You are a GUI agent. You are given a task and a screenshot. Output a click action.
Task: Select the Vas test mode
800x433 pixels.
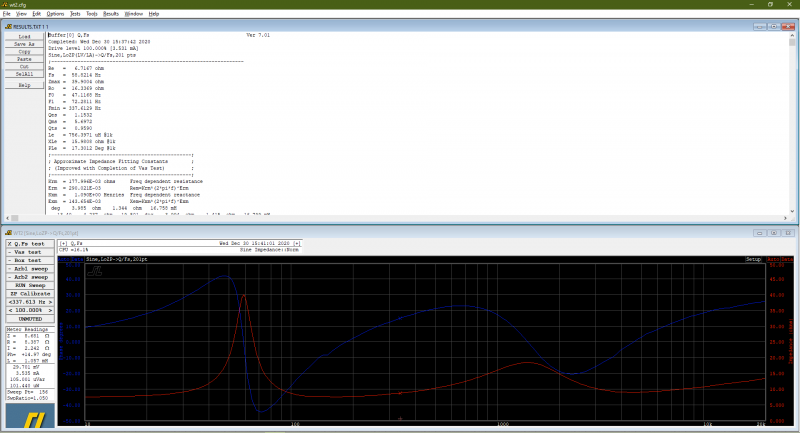[x=30, y=252]
